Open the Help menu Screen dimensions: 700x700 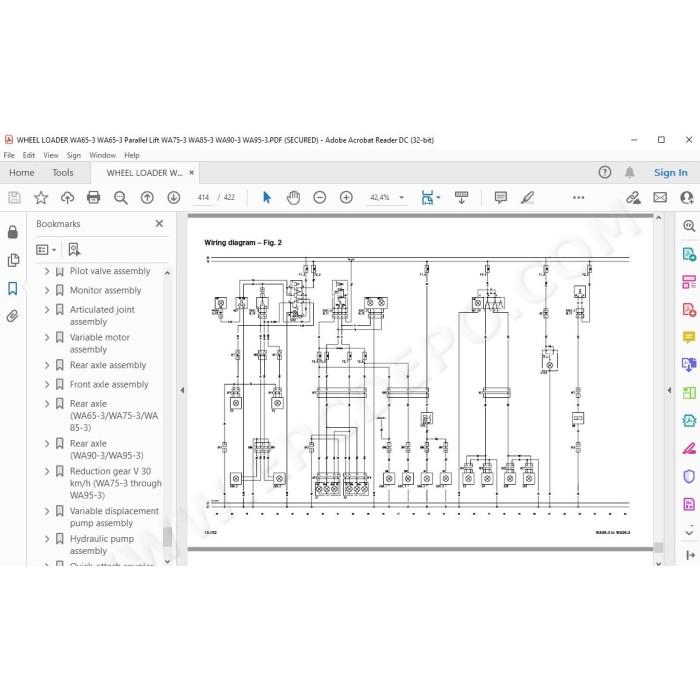tap(132, 155)
